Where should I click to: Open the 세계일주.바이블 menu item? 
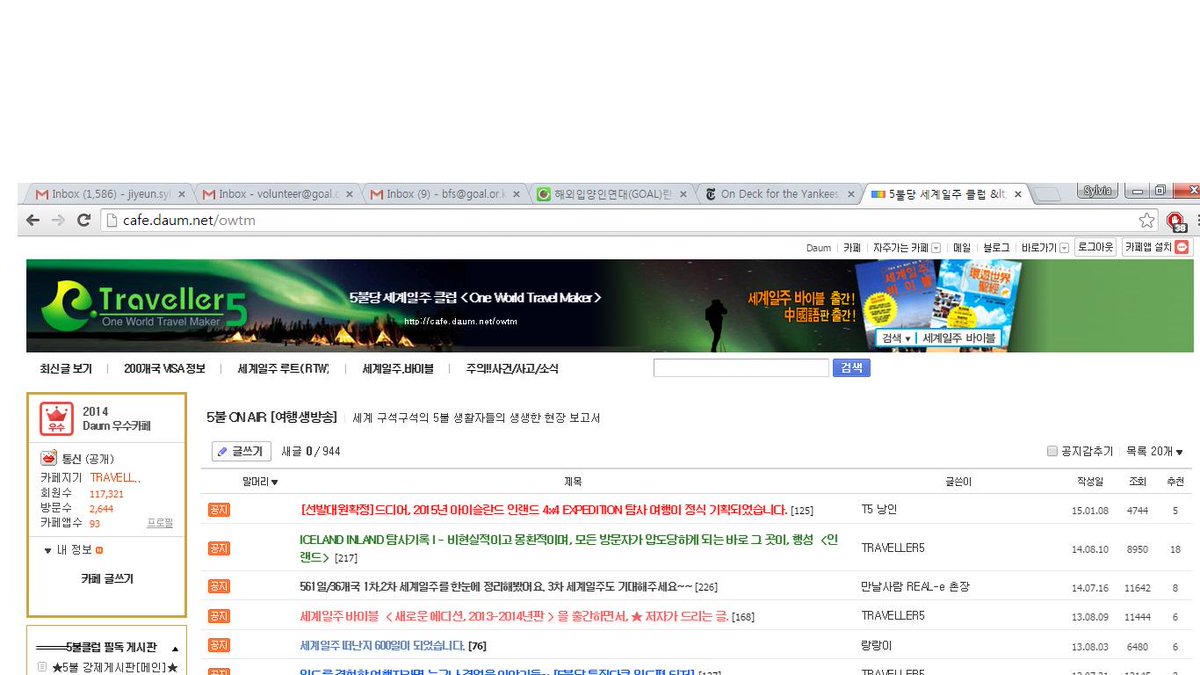[x=398, y=369]
